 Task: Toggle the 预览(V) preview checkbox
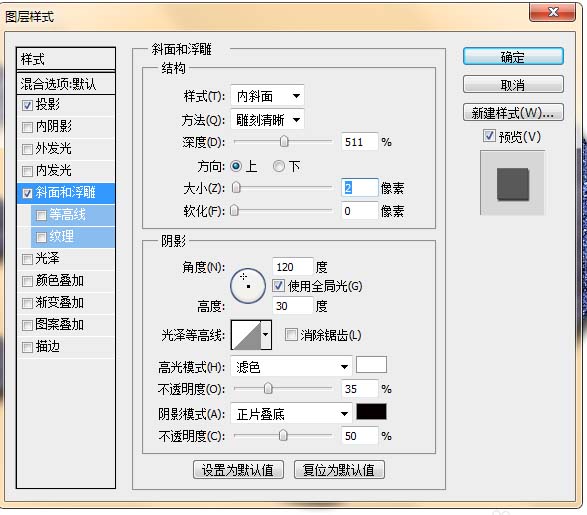[489, 136]
